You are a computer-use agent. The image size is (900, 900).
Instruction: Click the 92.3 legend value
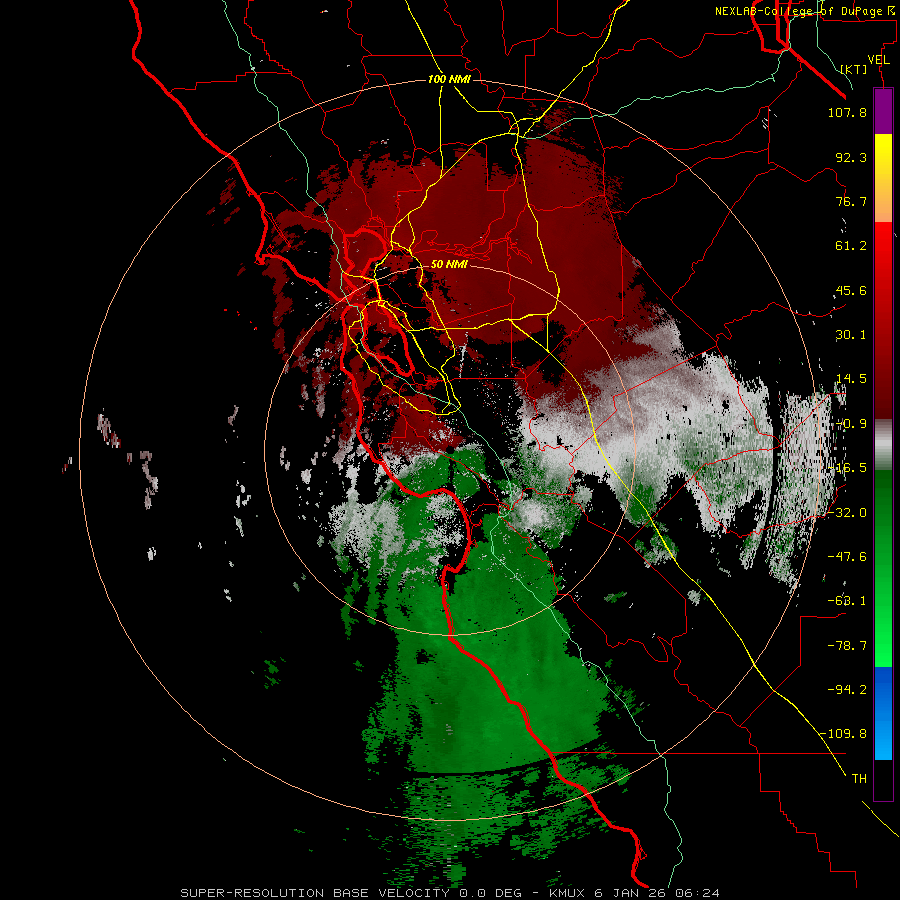pos(851,157)
